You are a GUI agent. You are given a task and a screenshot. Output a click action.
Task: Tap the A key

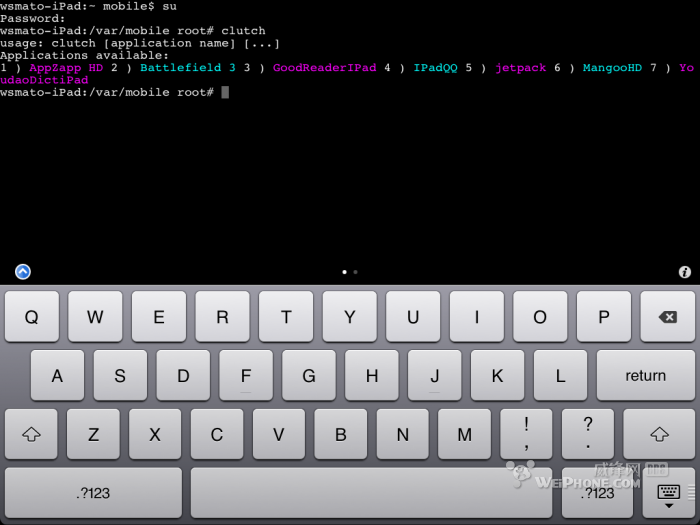click(x=57, y=375)
